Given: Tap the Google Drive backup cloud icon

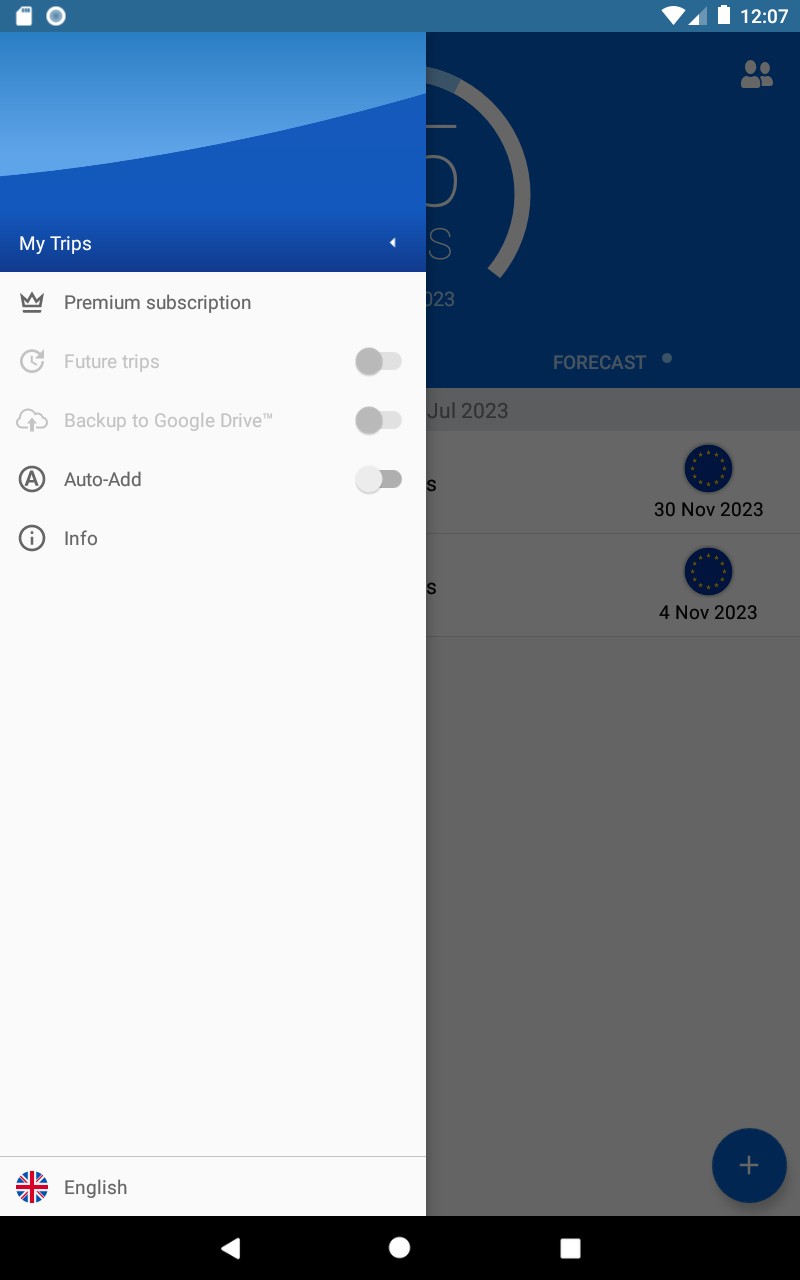Looking at the screenshot, I should tap(32, 420).
